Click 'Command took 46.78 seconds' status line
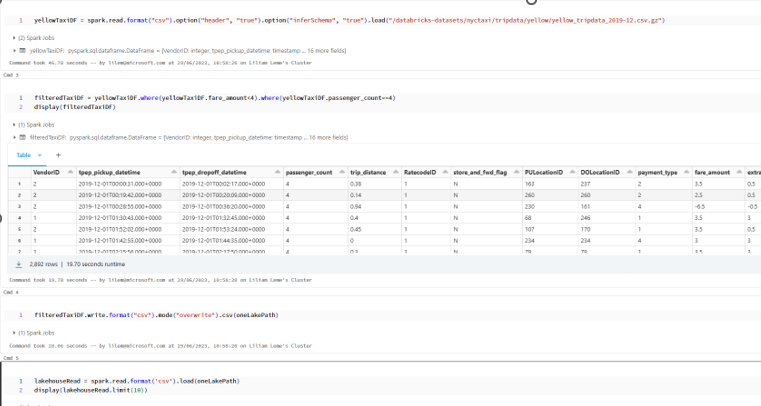The image size is (761, 406). (x=160, y=63)
